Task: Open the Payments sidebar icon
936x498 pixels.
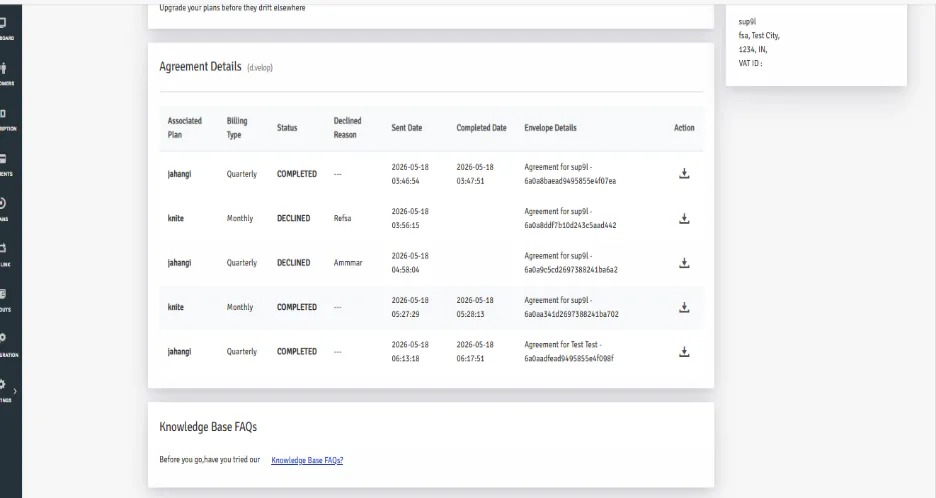Action: [3, 159]
